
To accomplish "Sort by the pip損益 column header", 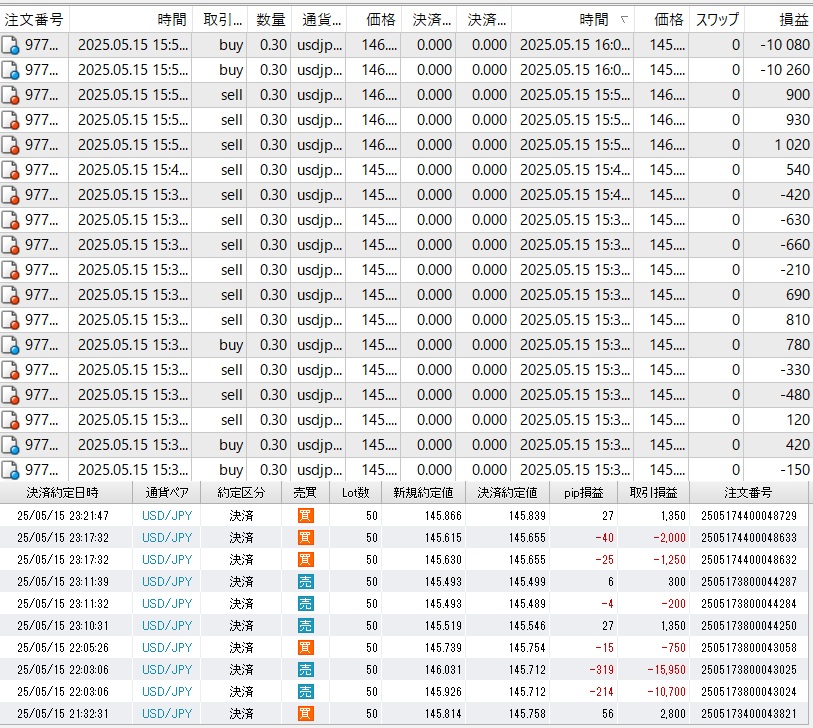I will point(583,492).
